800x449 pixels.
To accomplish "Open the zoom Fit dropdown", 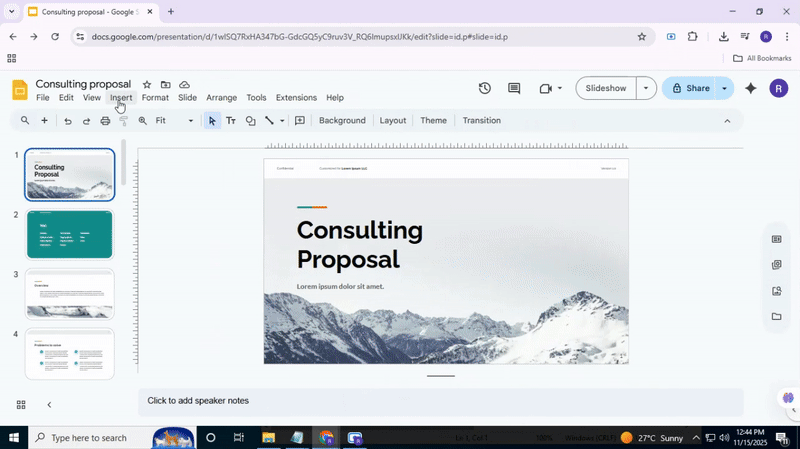I will (x=174, y=121).
